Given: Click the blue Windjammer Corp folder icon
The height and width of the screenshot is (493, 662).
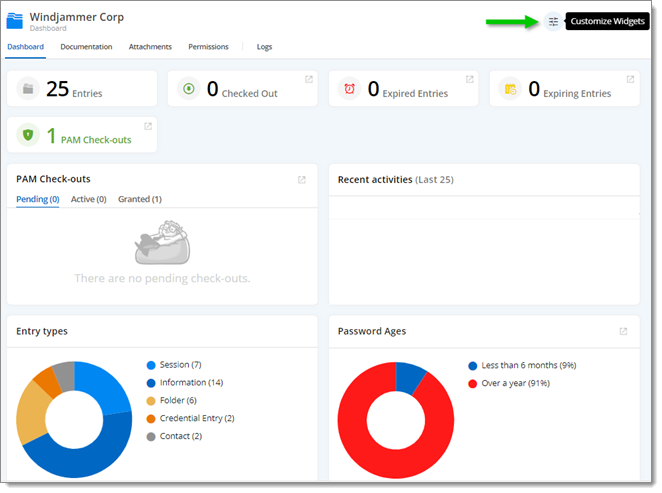Looking at the screenshot, I should coord(15,21).
